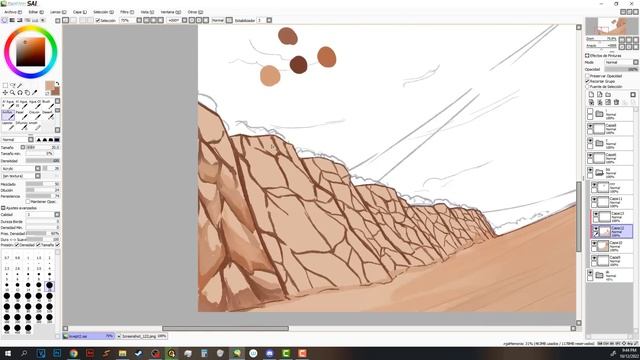640x360 pixels.
Task: Show the color wheel panel icon
Action: point(4,20)
